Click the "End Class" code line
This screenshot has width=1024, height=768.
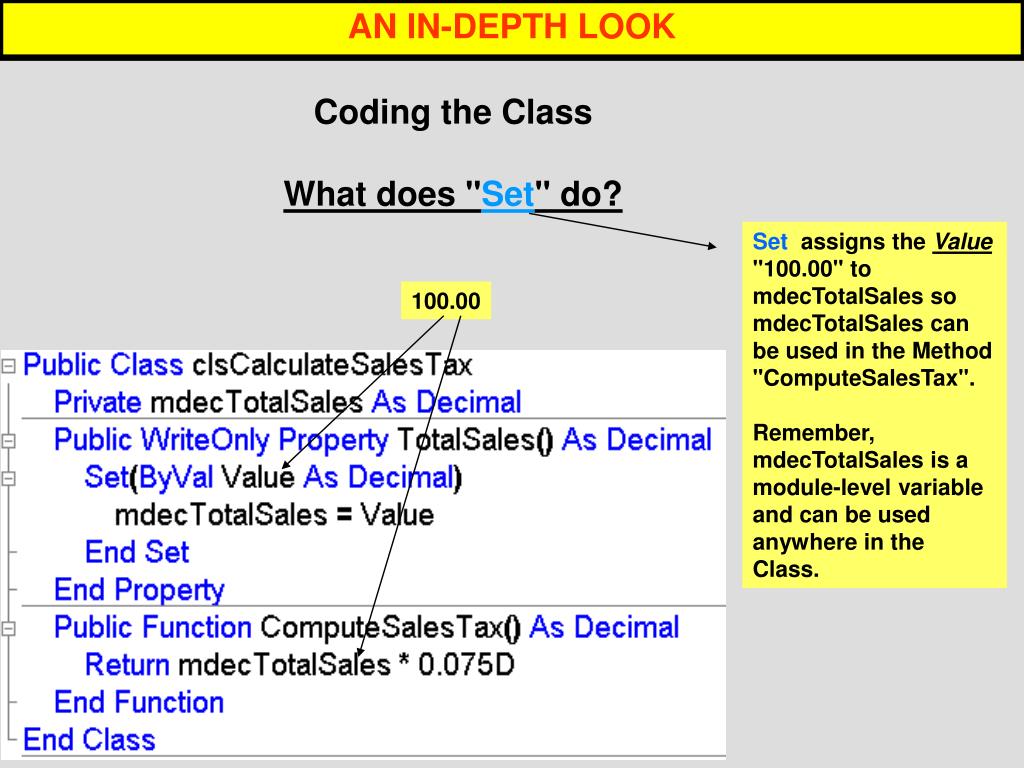tap(89, 740)
